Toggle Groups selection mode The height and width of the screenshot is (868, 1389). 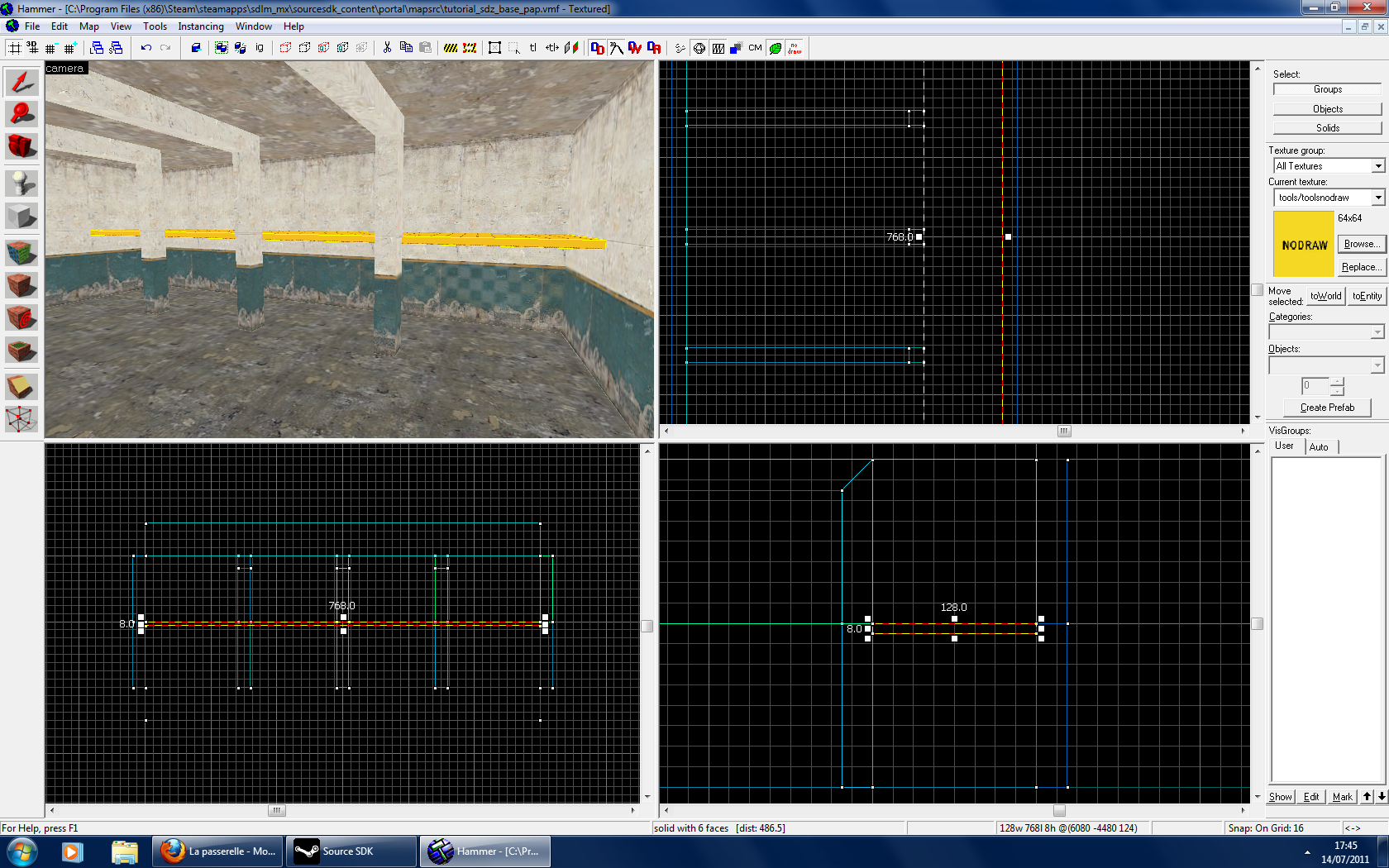pos(1327,89)
